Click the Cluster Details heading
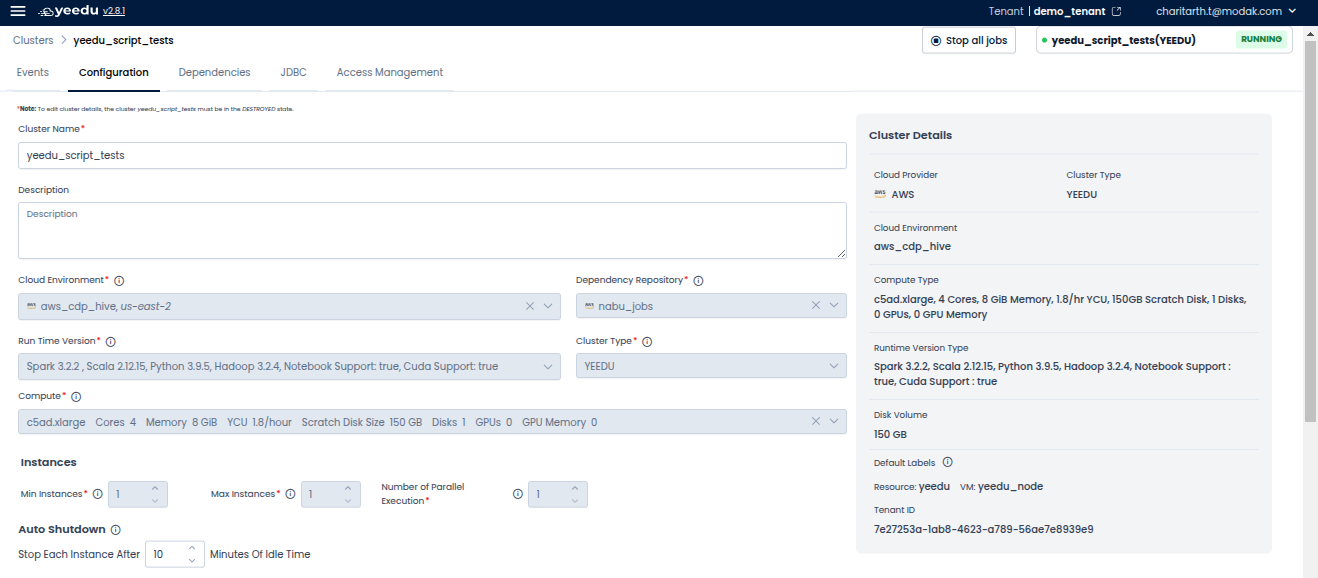 click(910, 136)
